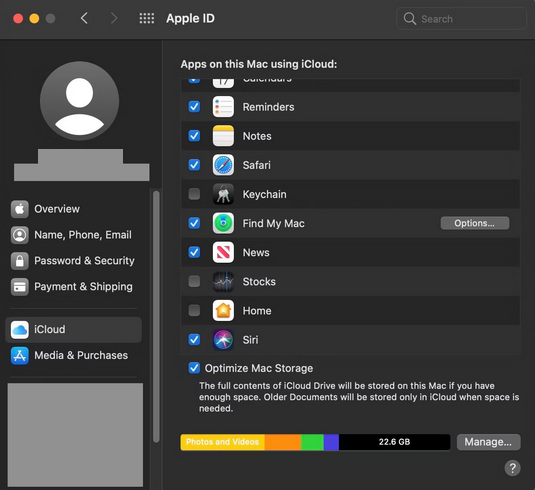The width and height of the screenshot is (535, 490).
Task: Click the Apple logo icon beside Overview
Action: point(19,209)
